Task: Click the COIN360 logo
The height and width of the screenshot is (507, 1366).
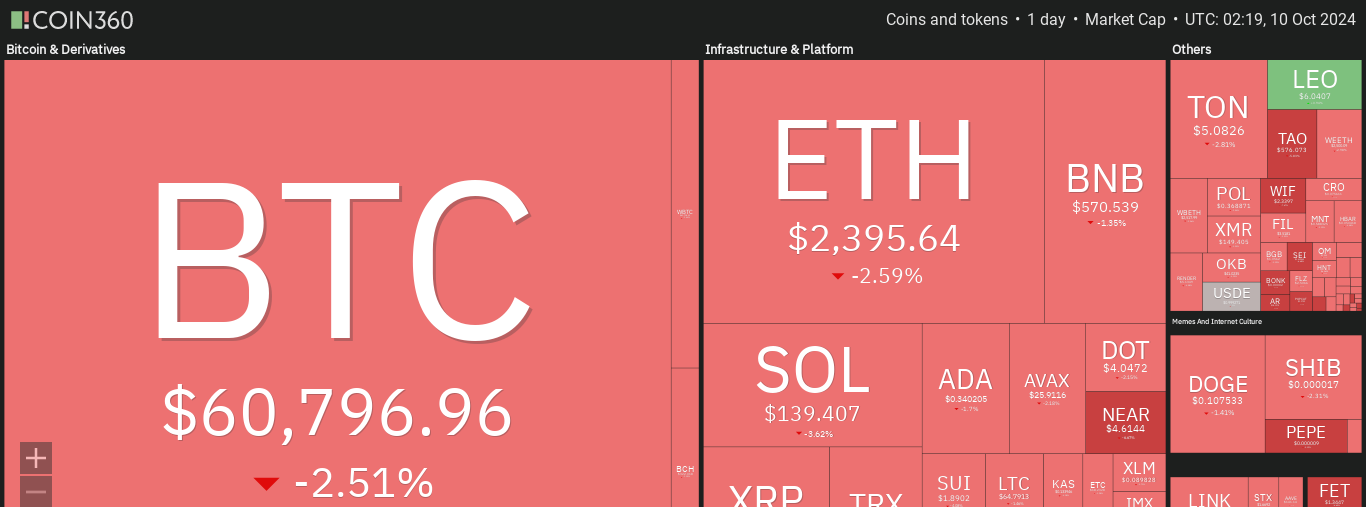Action: coord(71,20)
